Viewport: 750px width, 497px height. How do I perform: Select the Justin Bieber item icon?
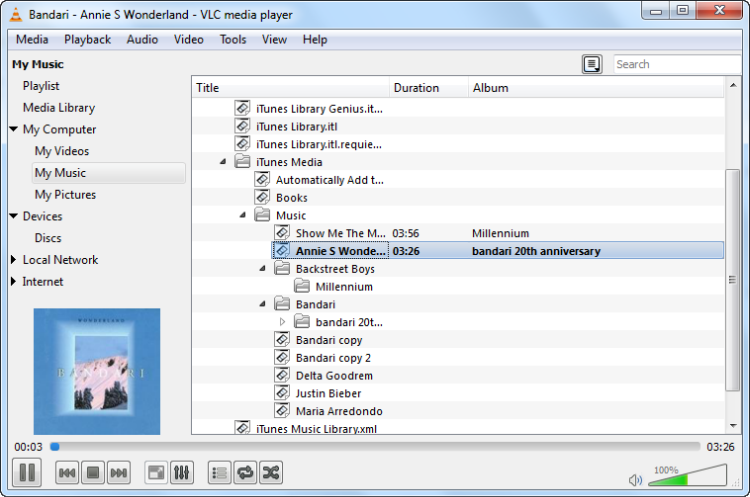pyautogui.click(x=282, y=393)
